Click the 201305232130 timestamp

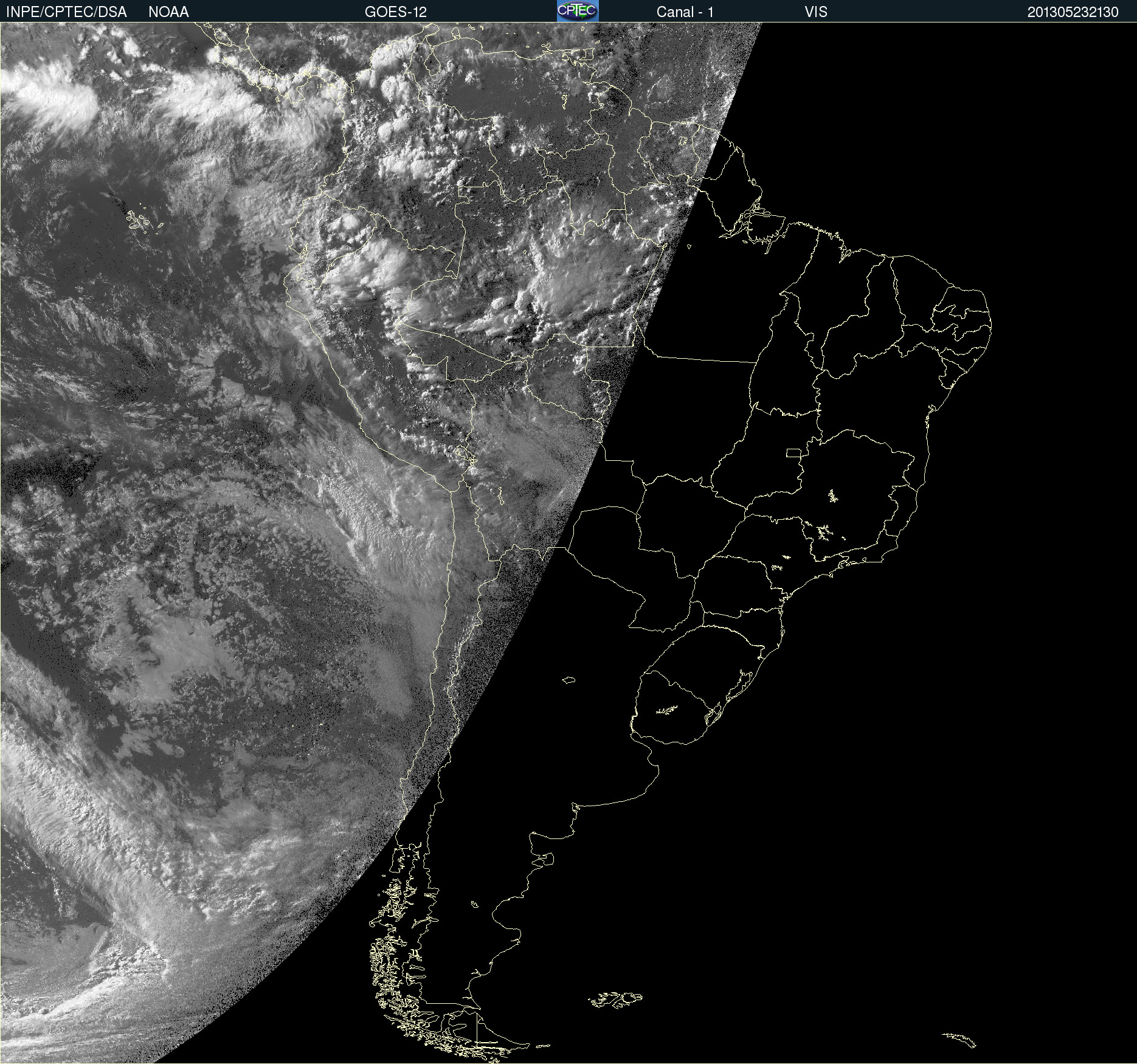click(x=1073, y=12)
